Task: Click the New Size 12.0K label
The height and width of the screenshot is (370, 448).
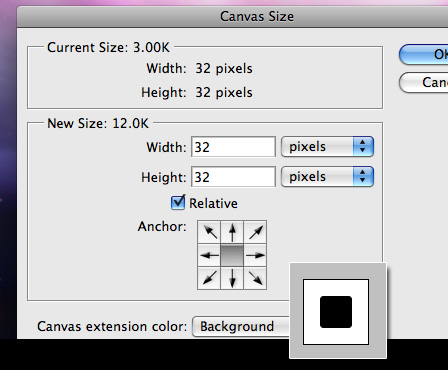Action: coord(98,123)
